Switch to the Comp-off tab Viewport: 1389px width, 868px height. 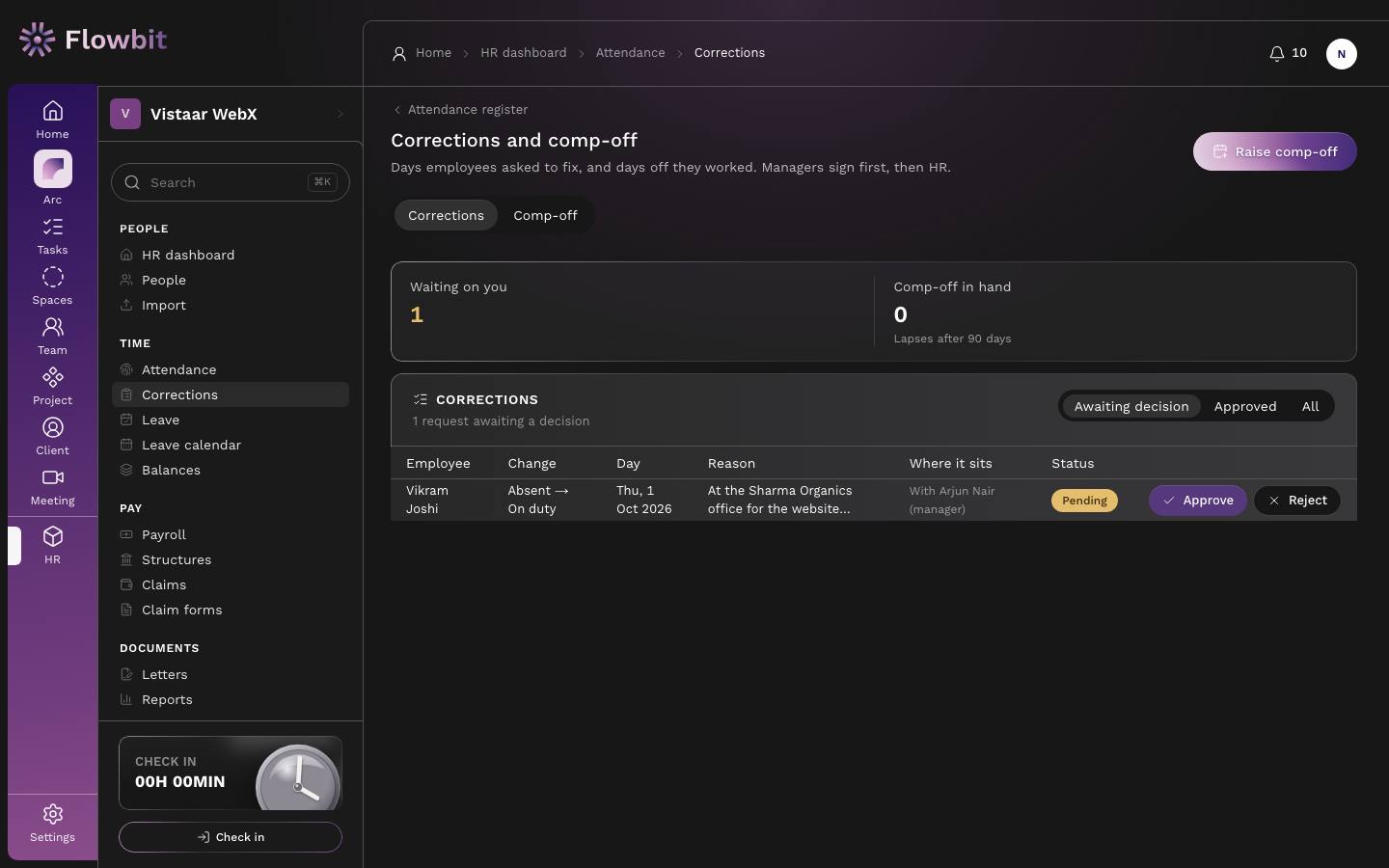[545, 215]
